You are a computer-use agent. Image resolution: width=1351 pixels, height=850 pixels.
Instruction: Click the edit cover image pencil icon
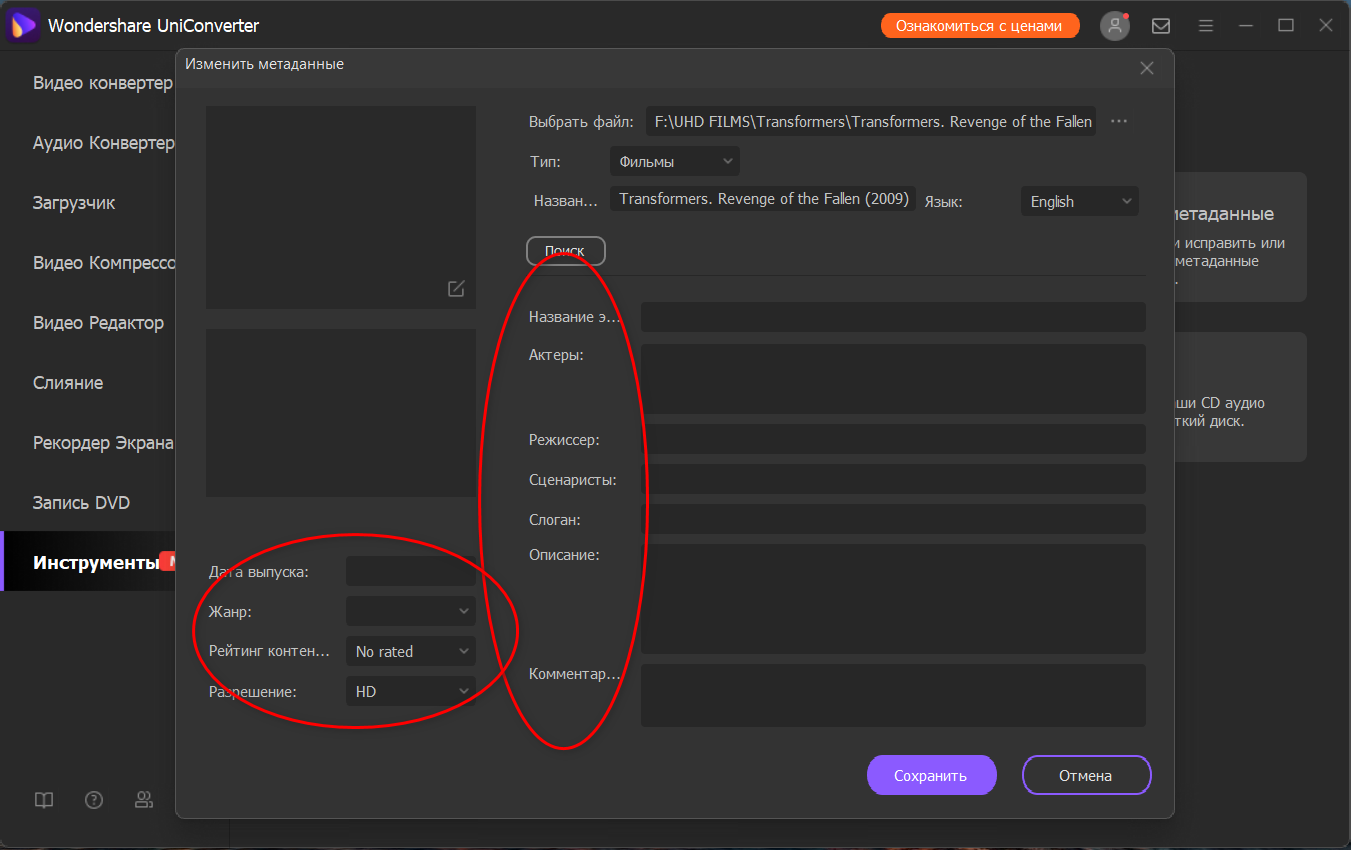[456, 289]
